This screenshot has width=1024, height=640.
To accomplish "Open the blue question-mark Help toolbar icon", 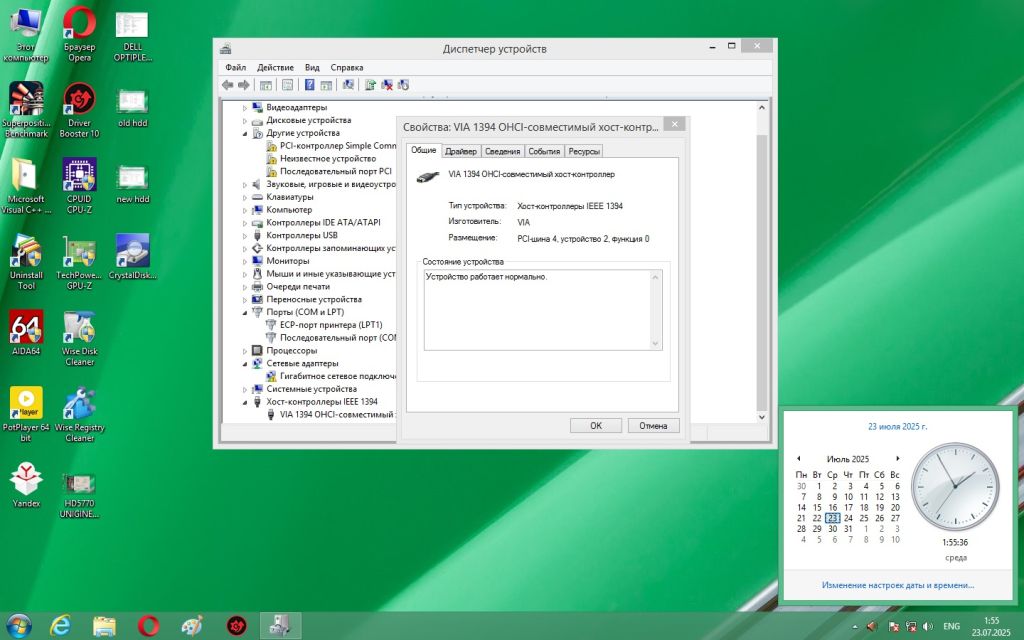I will click(310, 85).
